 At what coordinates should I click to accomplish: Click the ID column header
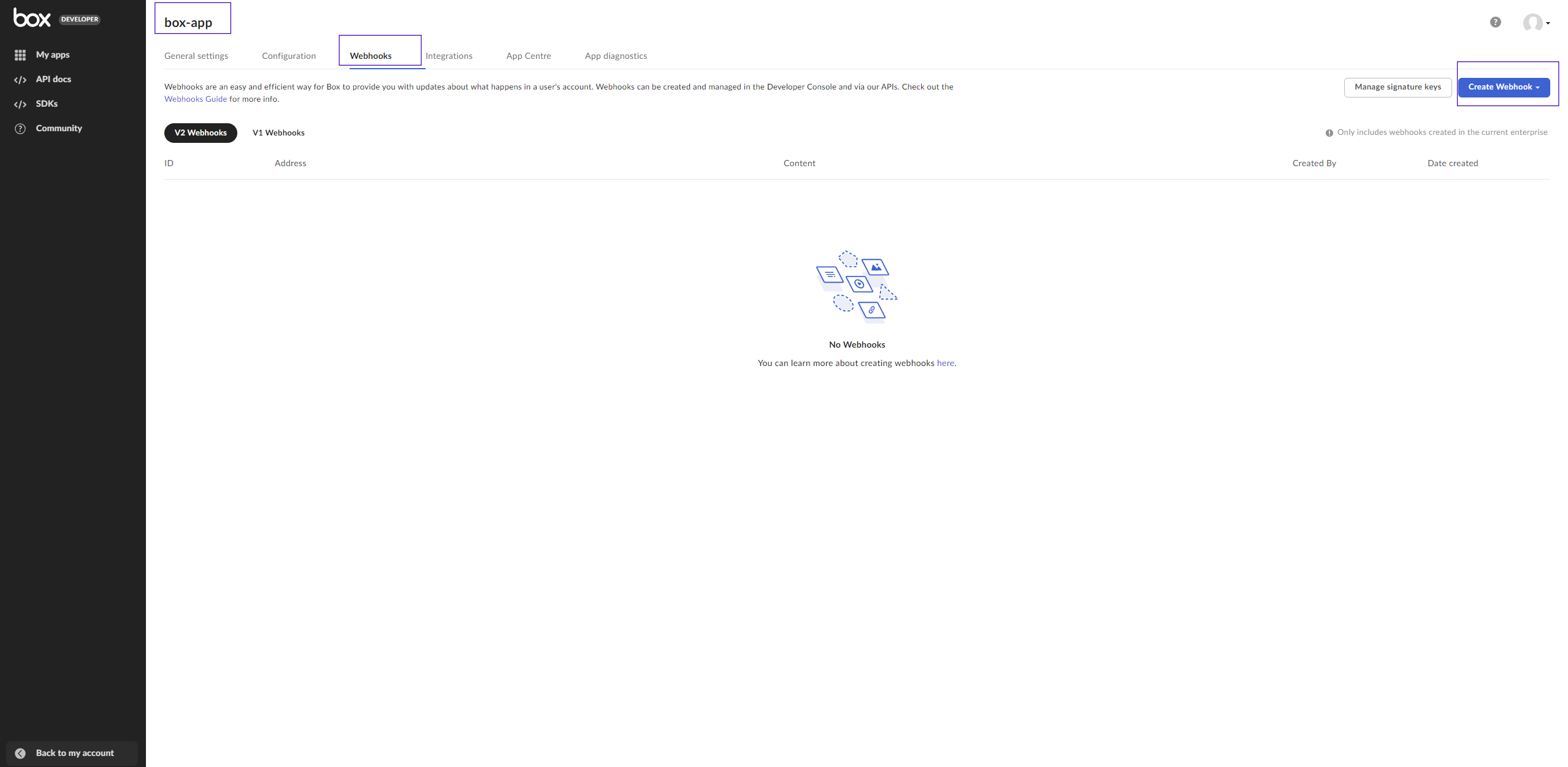[169, 163]
